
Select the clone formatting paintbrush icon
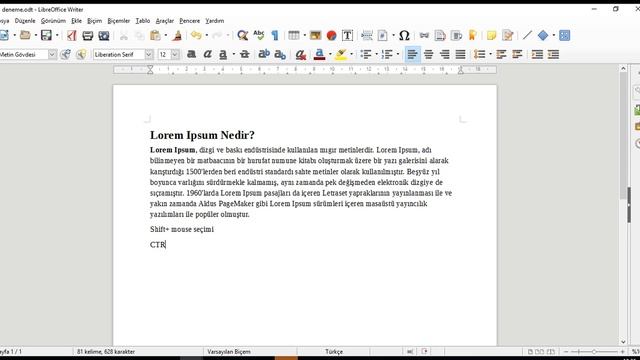tap(177, 36)
